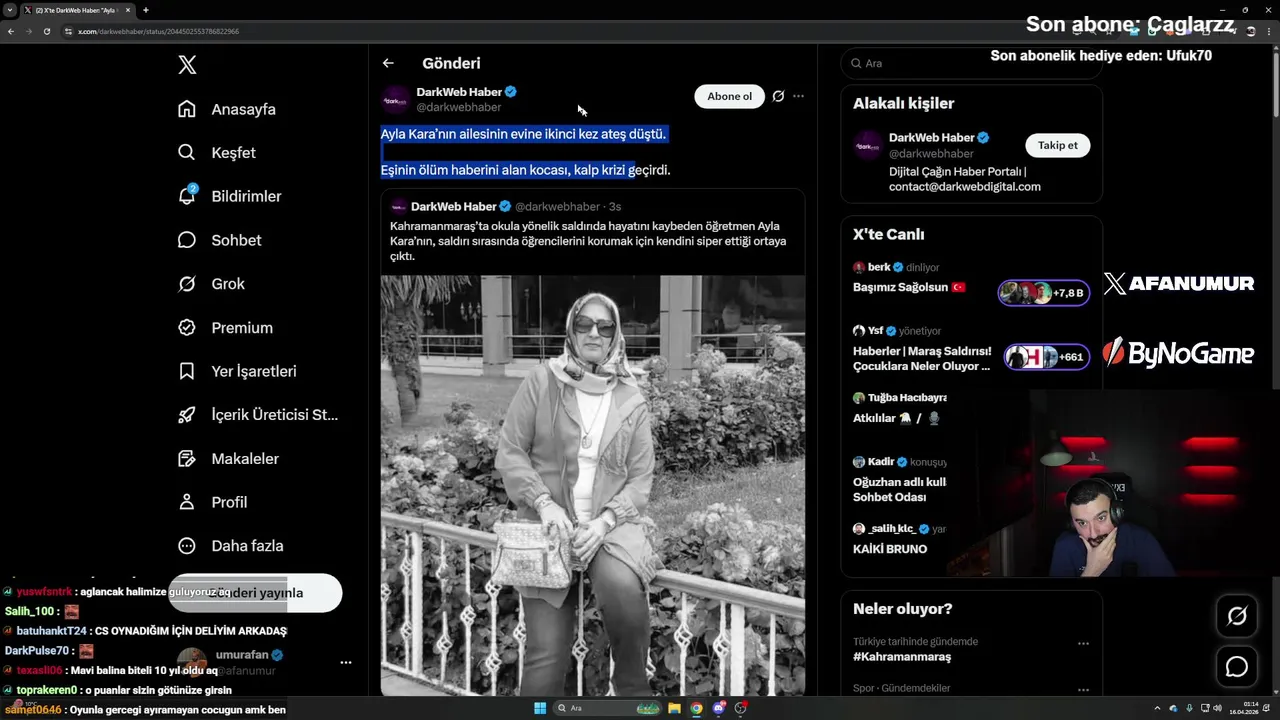Click the Grok icon beside Abone ol
Viewport: 1280px width, 720px height.
tap(778, 96)
